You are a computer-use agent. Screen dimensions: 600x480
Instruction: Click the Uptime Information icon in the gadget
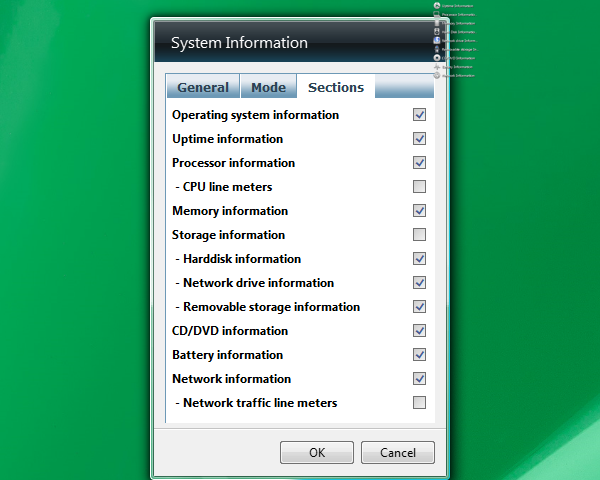pos(437,5)
